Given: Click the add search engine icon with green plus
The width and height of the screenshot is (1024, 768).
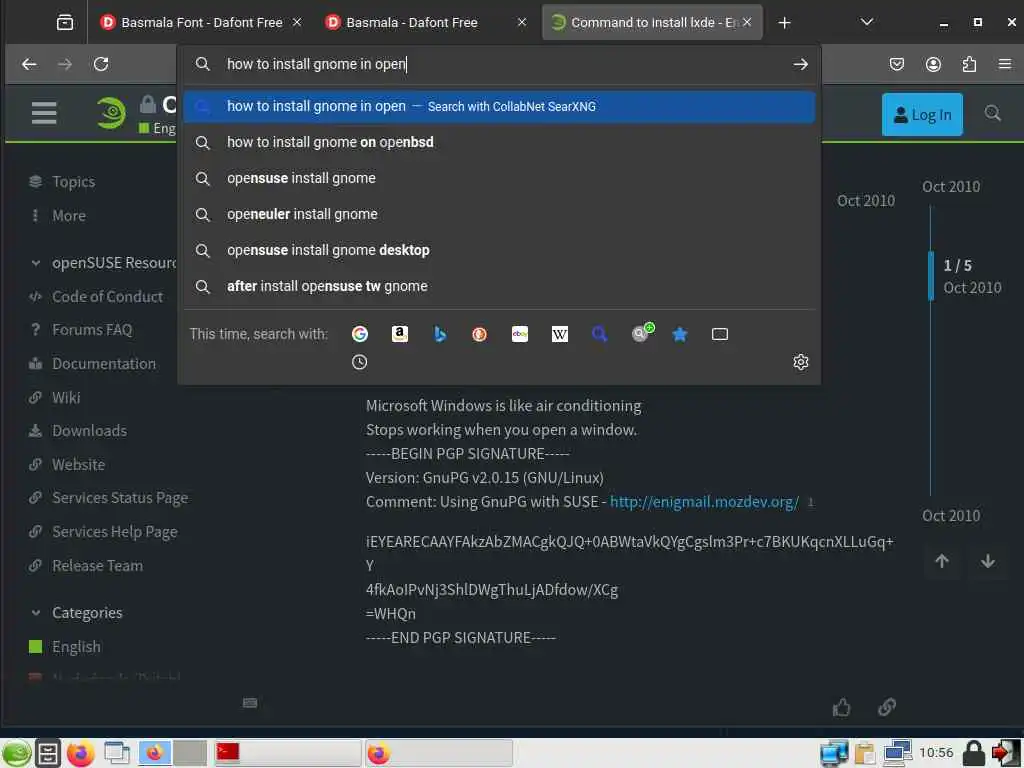Looking at the screenshot, I should pyautogui.click(x=642, y=332).
